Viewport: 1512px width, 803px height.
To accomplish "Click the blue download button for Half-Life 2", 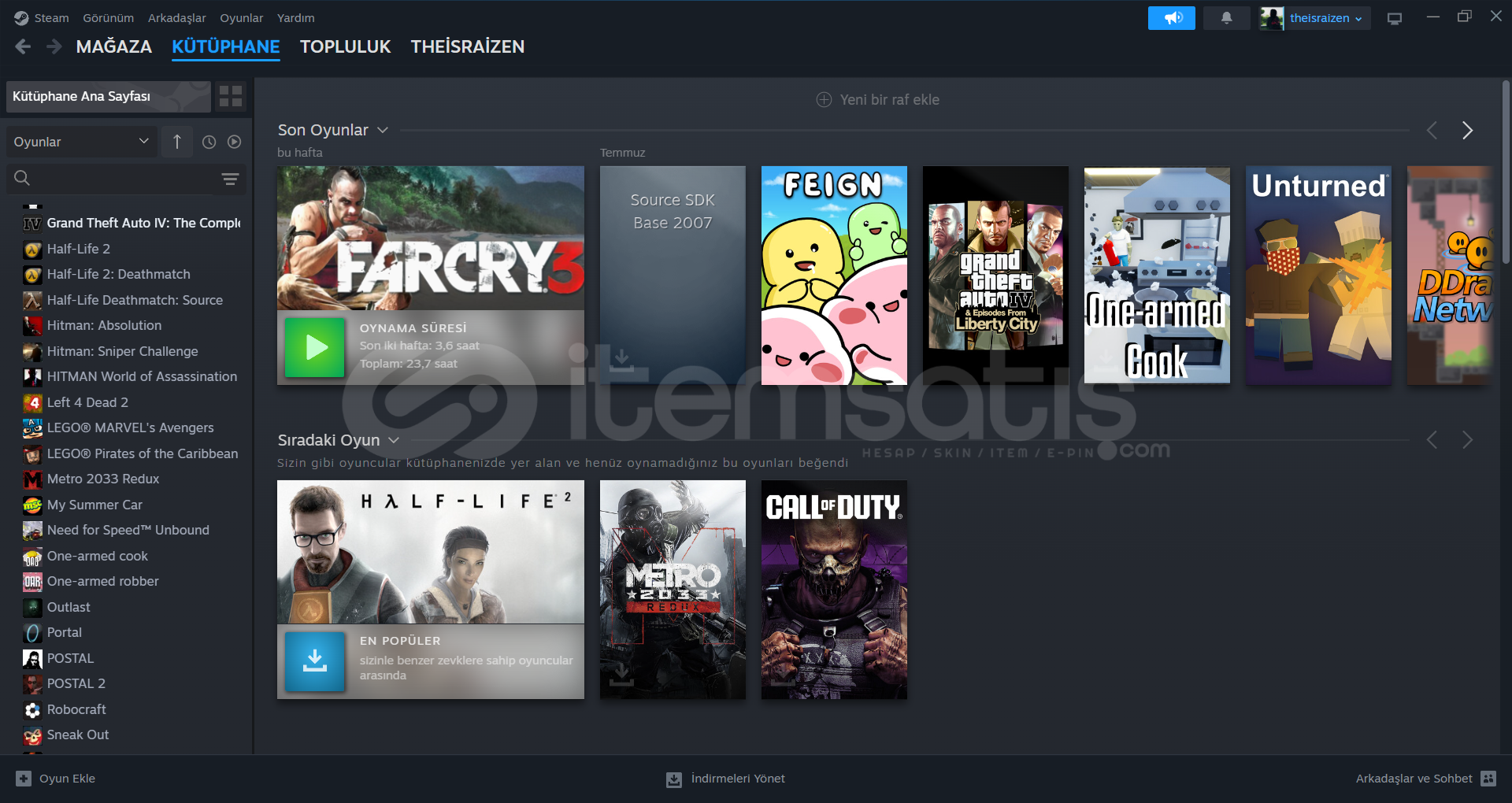I will point(315,661).
